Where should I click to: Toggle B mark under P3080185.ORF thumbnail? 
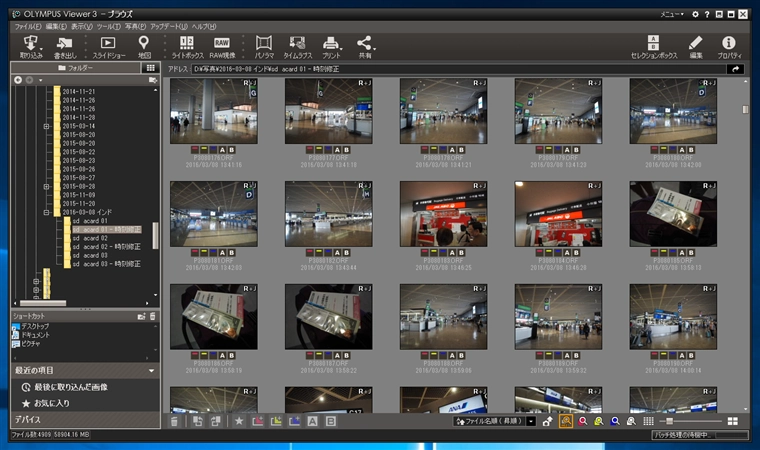[691, 253]
